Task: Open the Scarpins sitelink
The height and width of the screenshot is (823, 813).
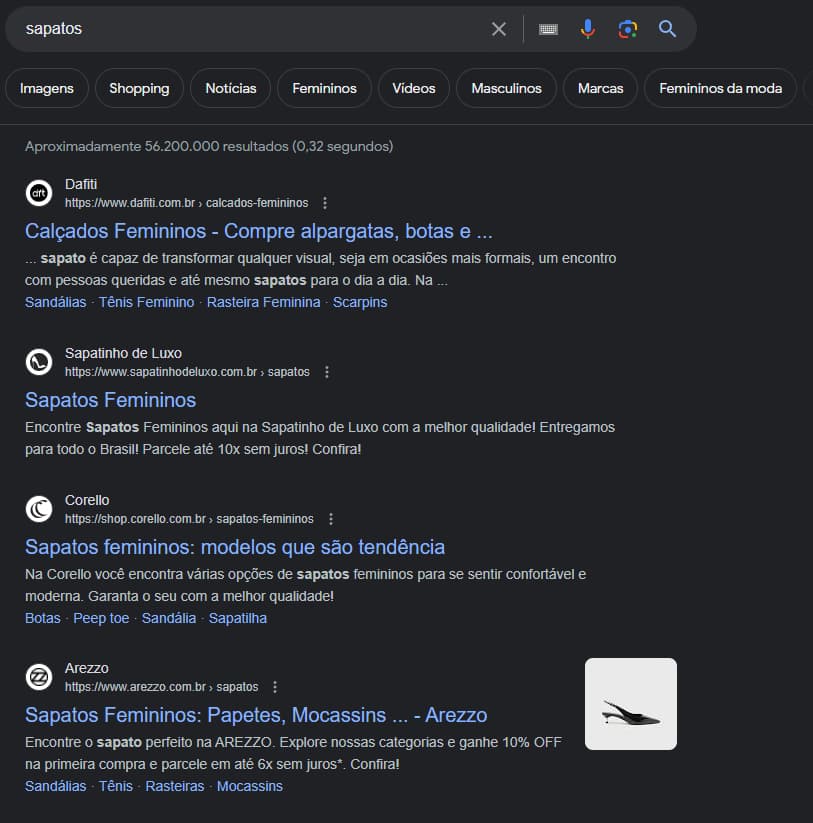Action: (x=360, y=302)
